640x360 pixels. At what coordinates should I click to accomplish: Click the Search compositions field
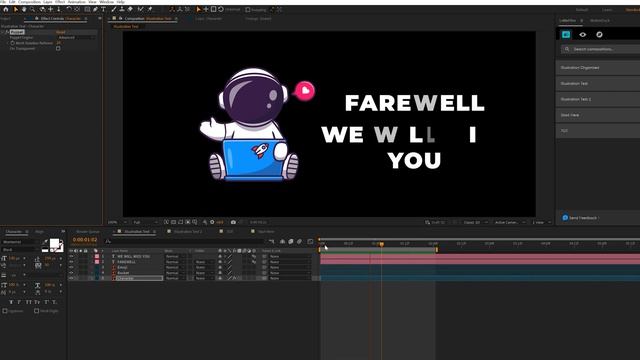(x=600, y=49)
